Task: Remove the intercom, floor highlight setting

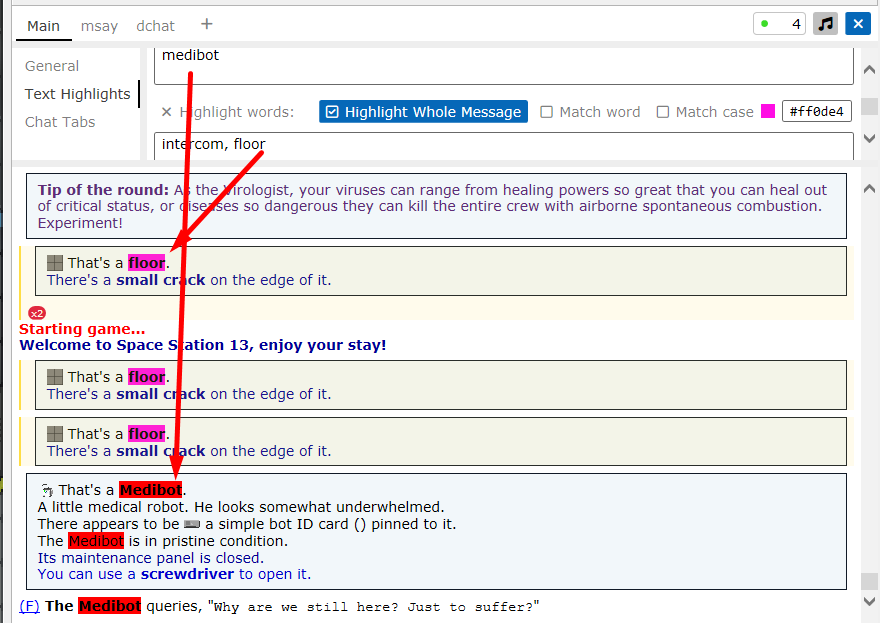Action: pos(166,112)
